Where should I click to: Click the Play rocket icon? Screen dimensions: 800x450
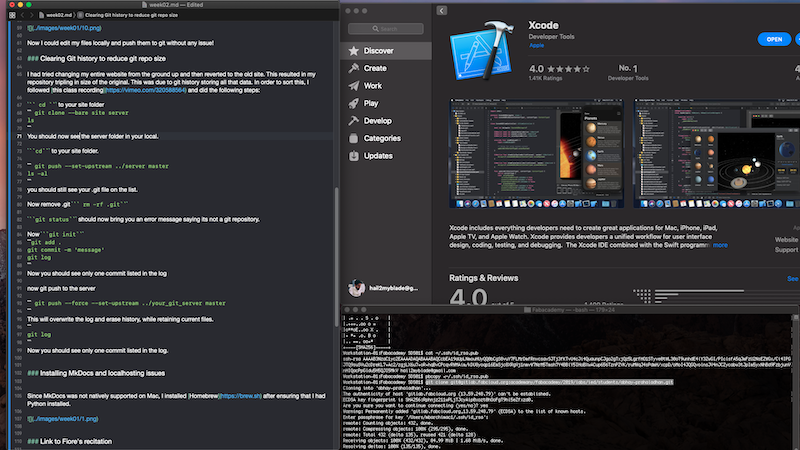pyautogui.click(x=354, y=103)
